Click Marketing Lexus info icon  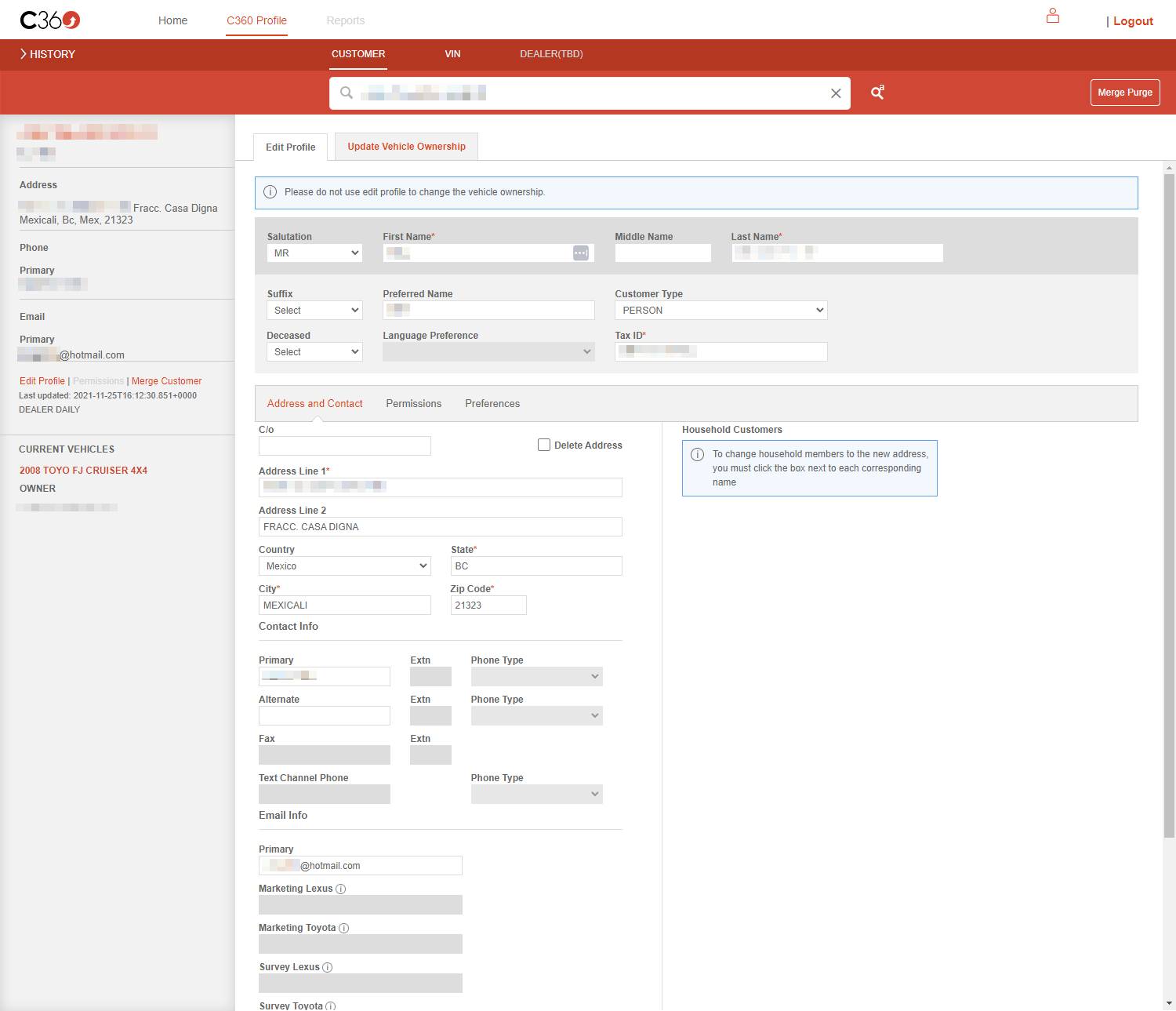[340, 889]
